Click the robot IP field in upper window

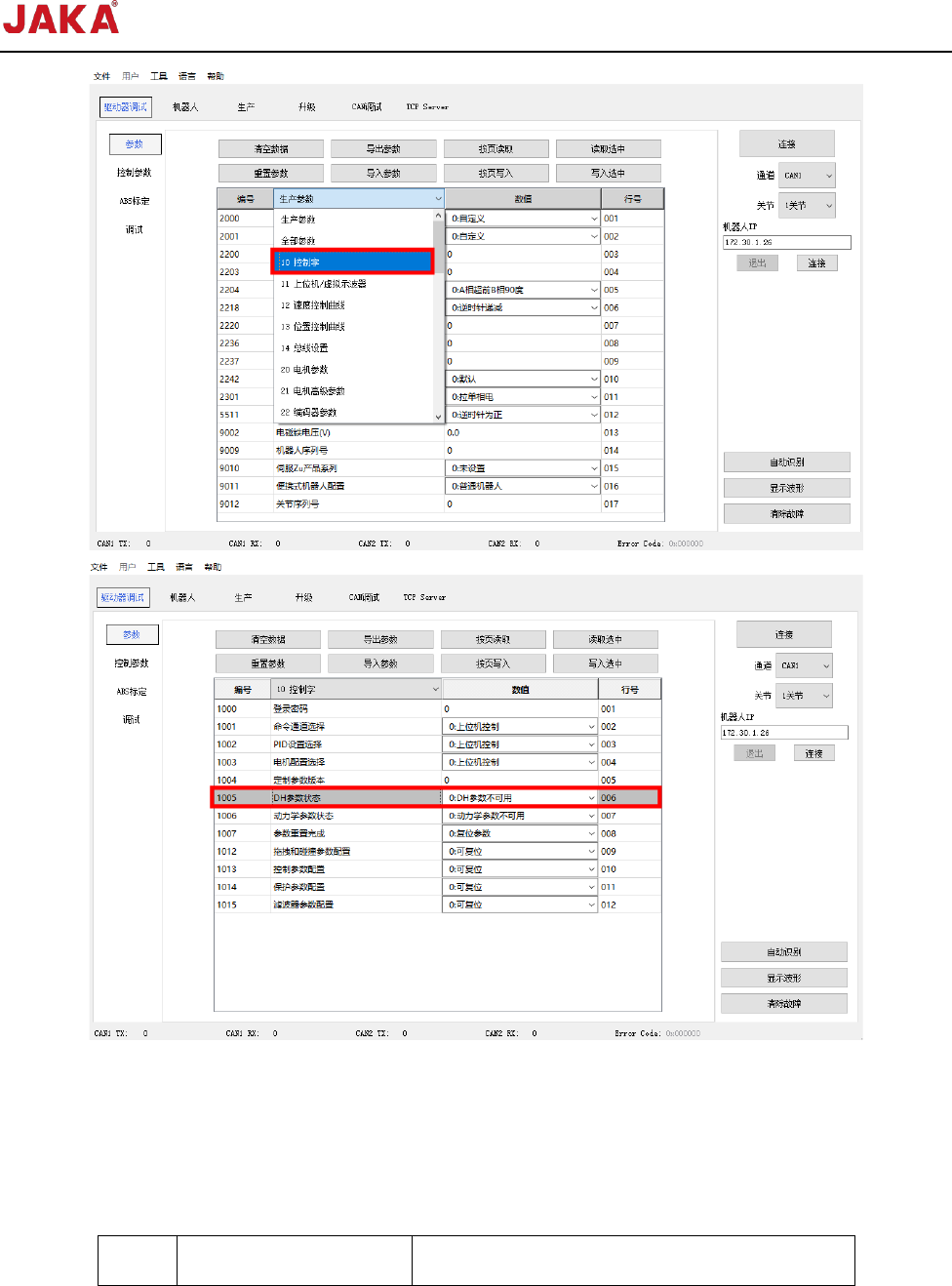click(787, 242)
